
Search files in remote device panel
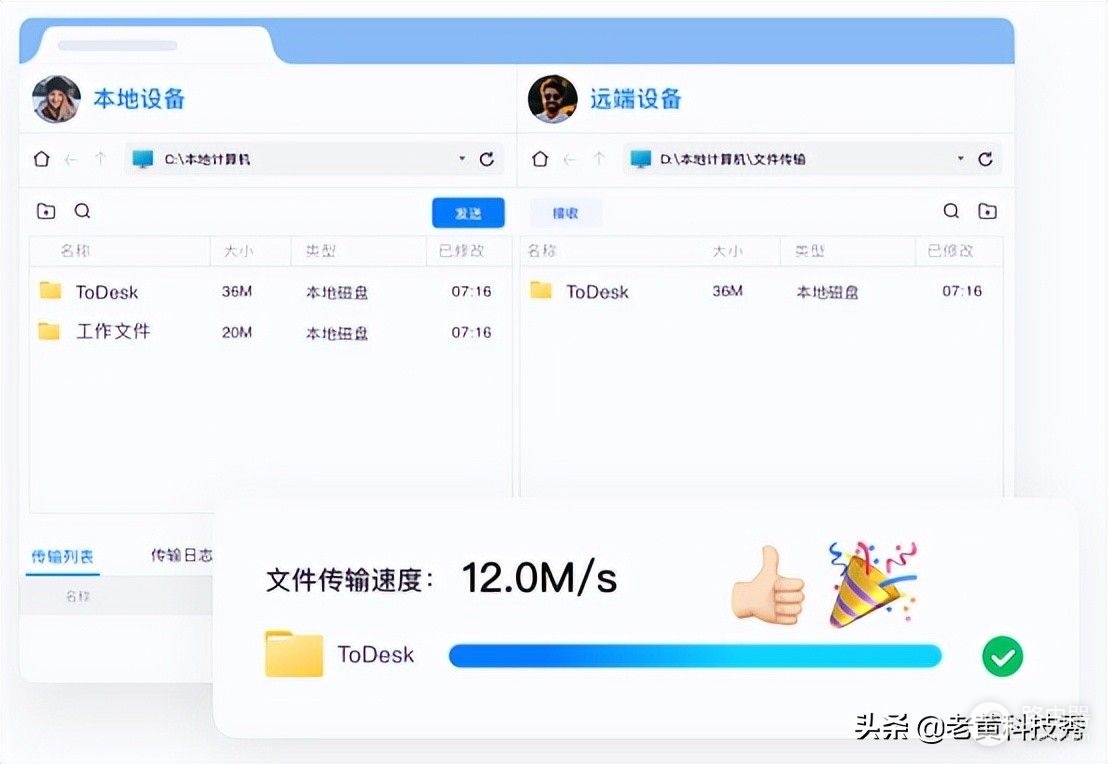951,211
